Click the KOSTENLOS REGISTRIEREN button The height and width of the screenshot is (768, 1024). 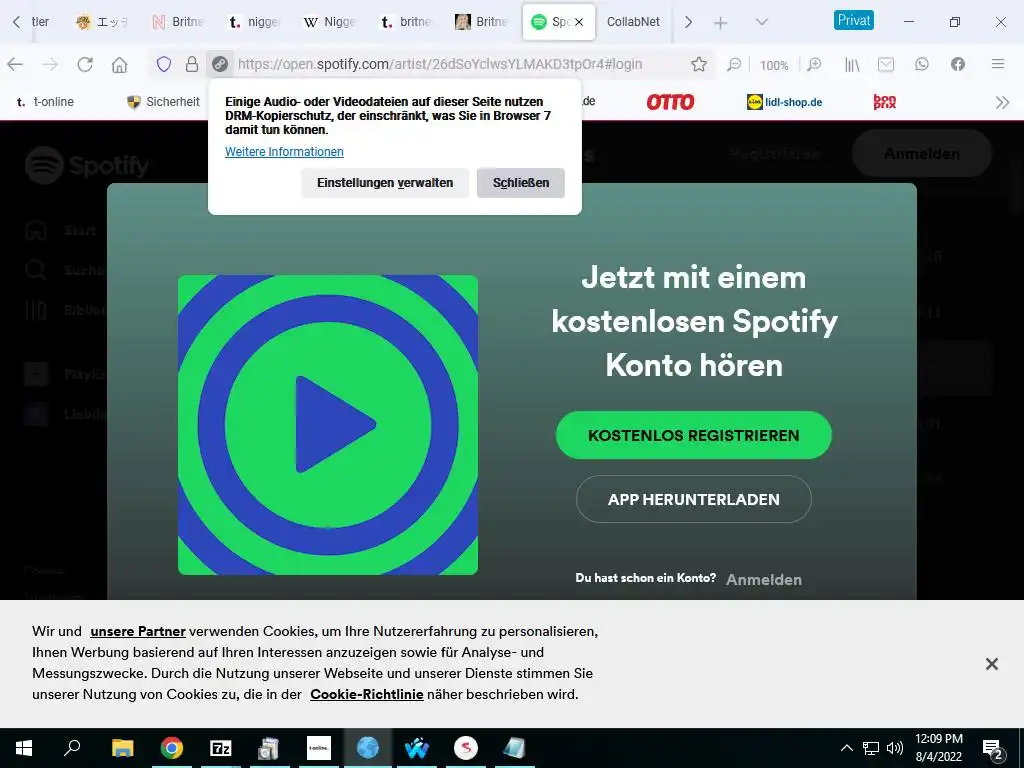coord(694,435)
